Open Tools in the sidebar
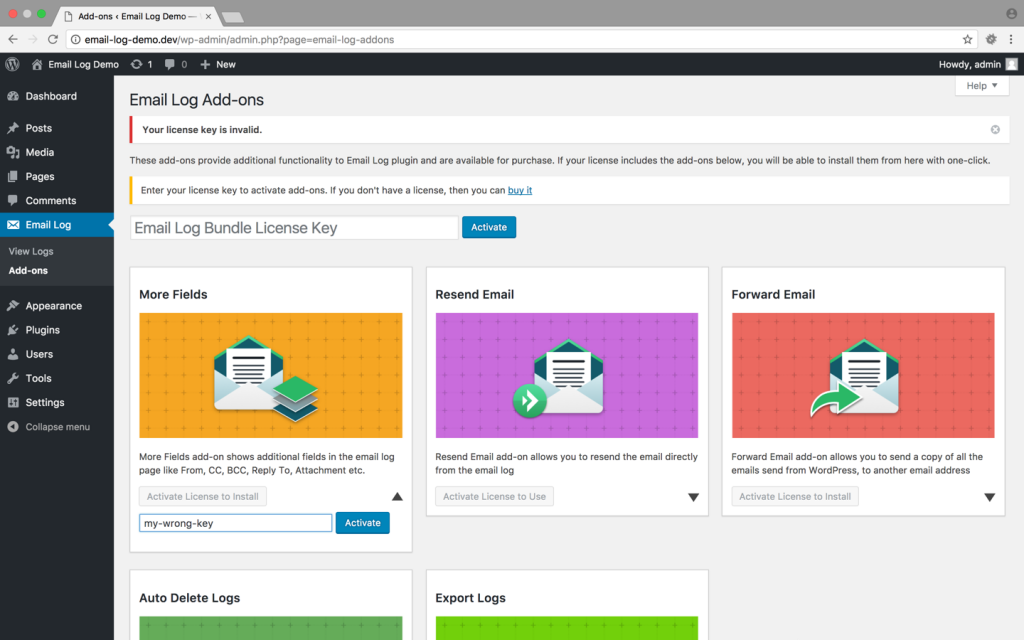 (38, 378)
